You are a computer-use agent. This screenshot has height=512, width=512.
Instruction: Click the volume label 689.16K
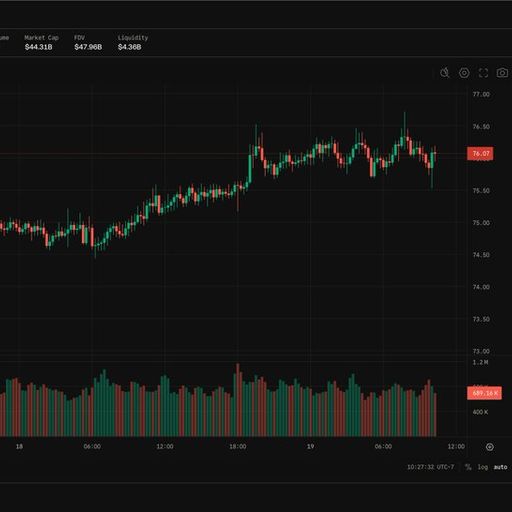[484, 393]
